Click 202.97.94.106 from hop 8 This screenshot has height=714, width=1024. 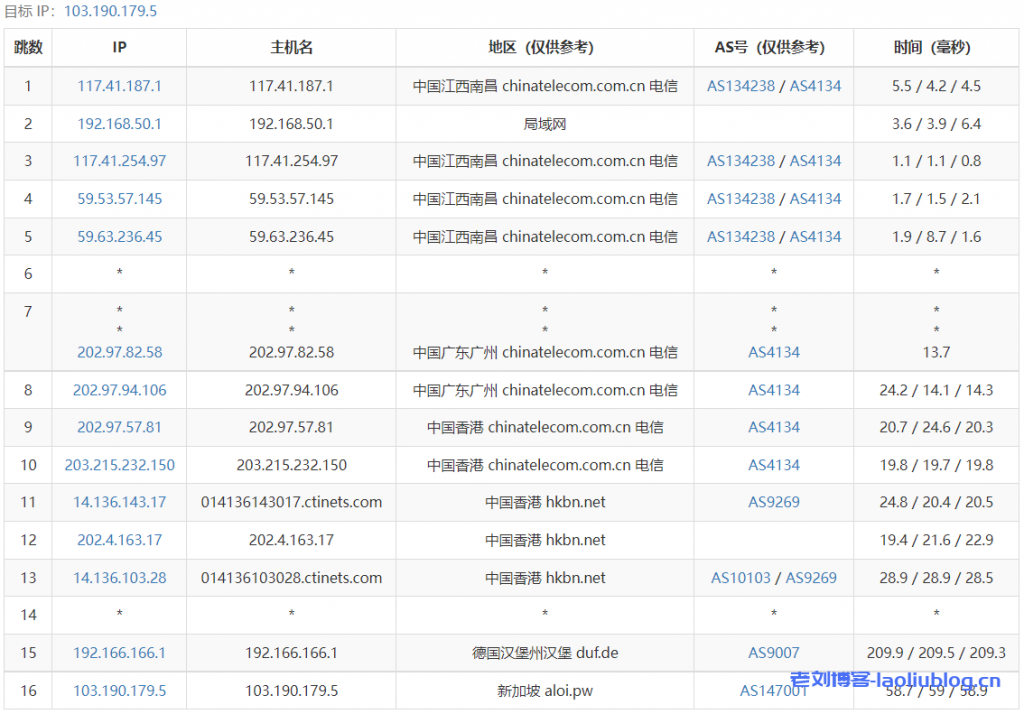pos(119,390)
